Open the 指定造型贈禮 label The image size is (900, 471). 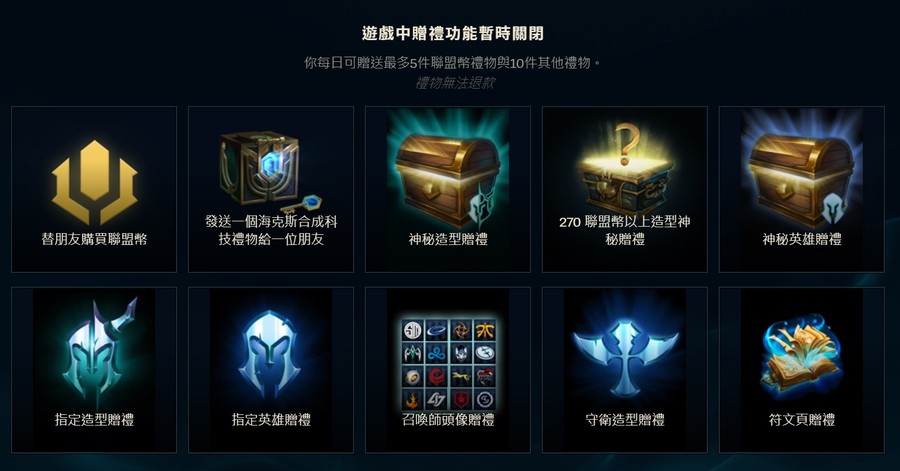point(94,420)
